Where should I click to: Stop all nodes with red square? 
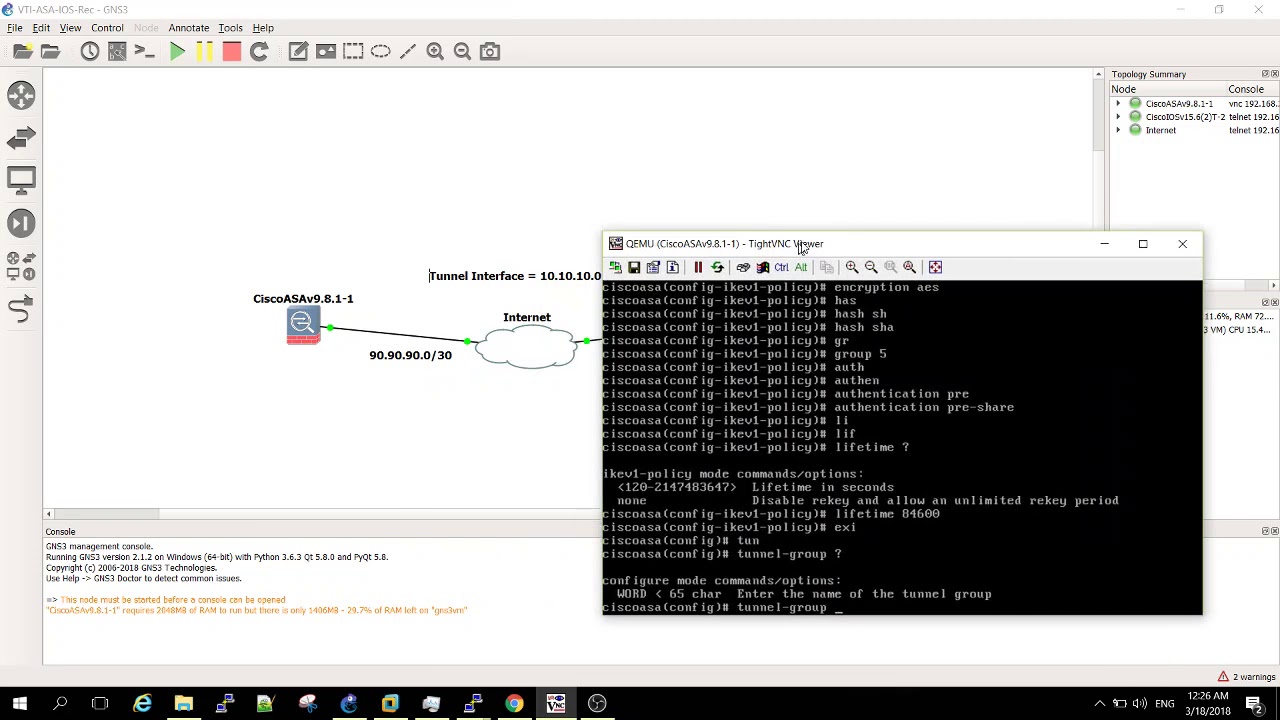pos(231,51)
